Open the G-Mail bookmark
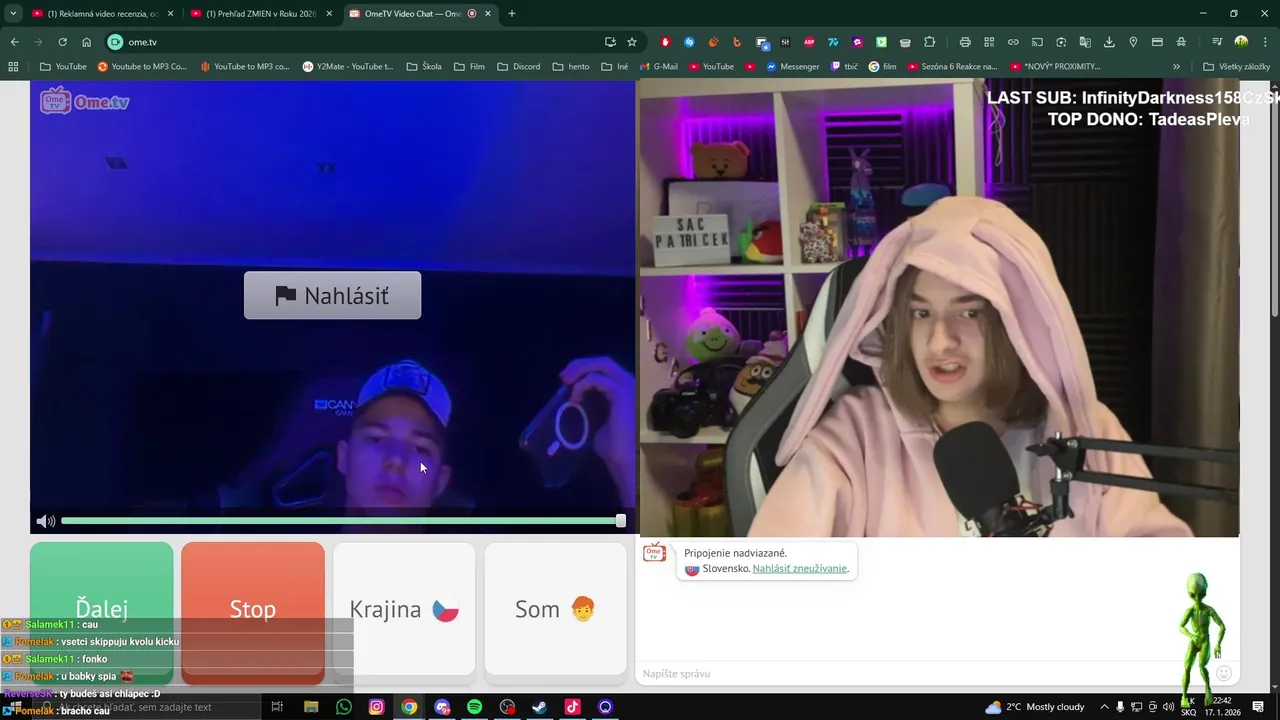 (x=658, y=67)
